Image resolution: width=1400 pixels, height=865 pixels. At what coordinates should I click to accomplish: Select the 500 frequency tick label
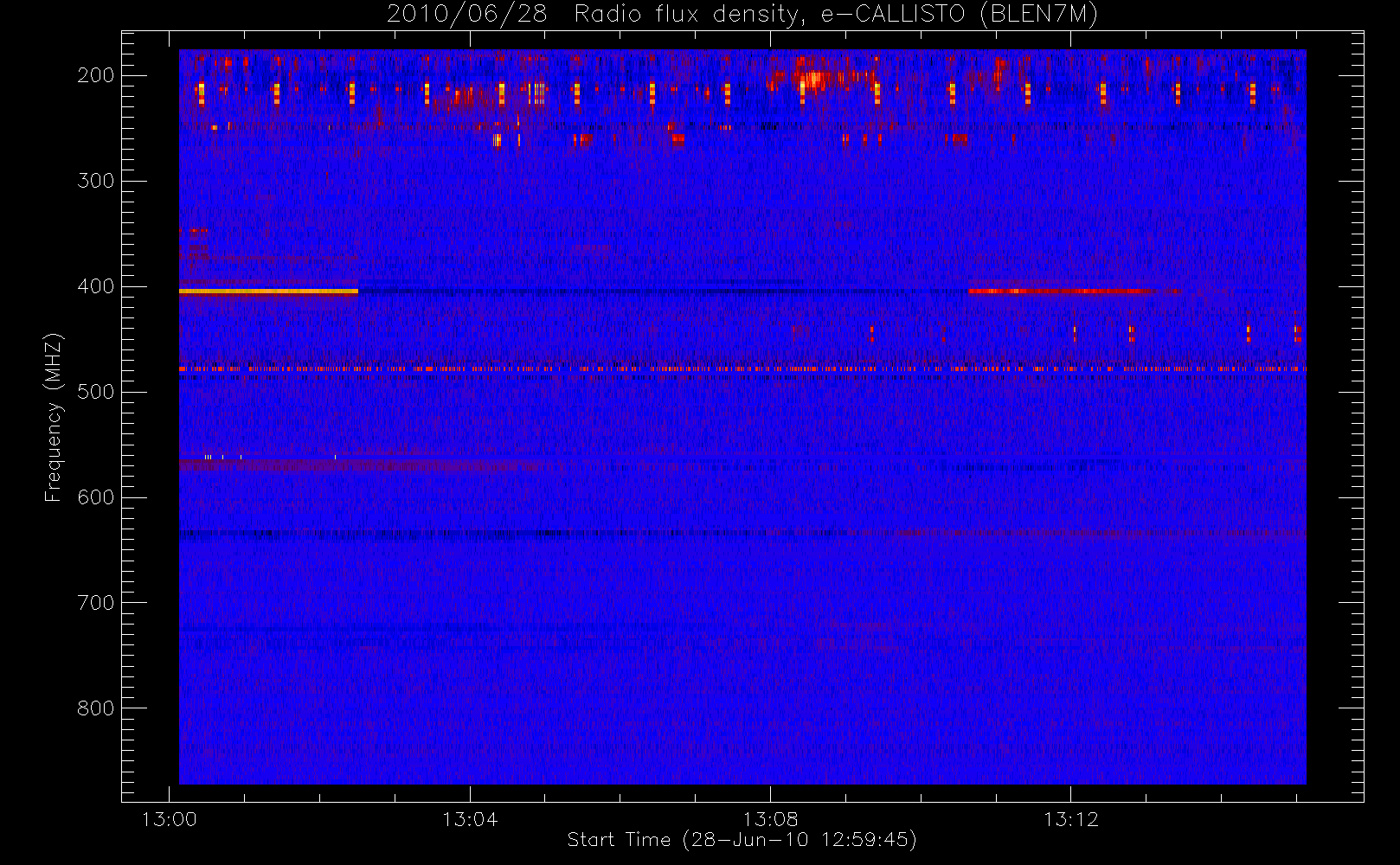pos(95,392)
